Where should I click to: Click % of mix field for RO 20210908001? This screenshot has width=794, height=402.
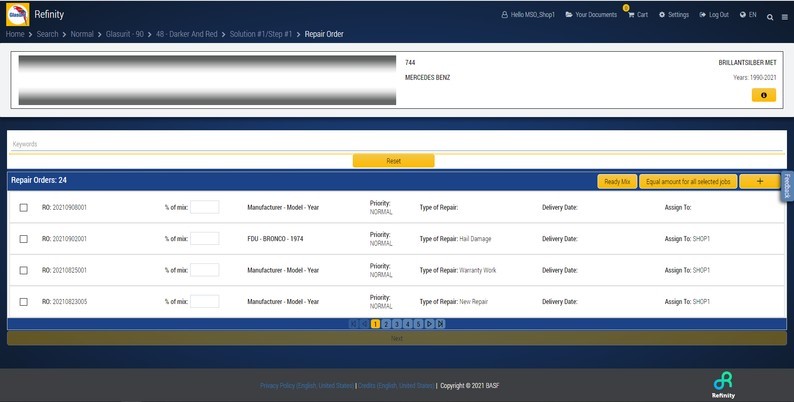point(205,207)
